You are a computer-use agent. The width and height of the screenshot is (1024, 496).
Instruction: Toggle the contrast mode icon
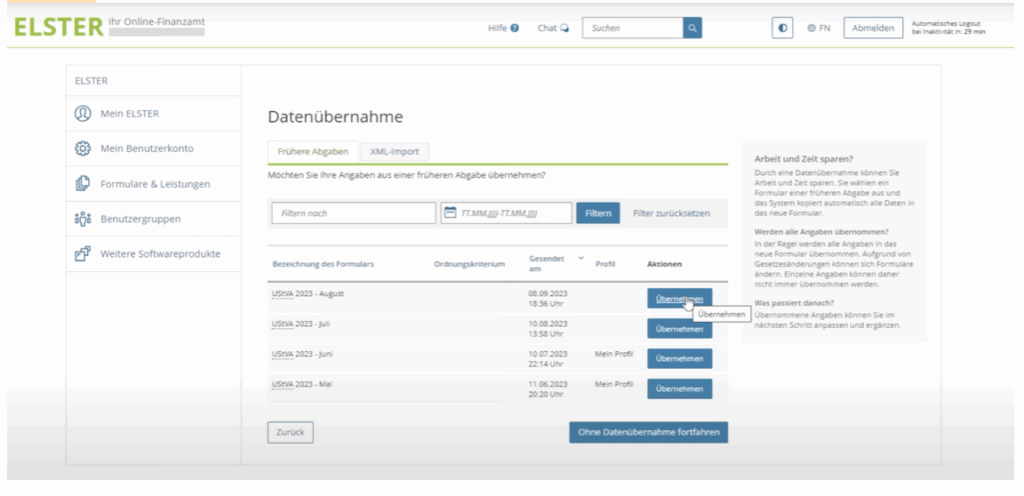[782, 28]
